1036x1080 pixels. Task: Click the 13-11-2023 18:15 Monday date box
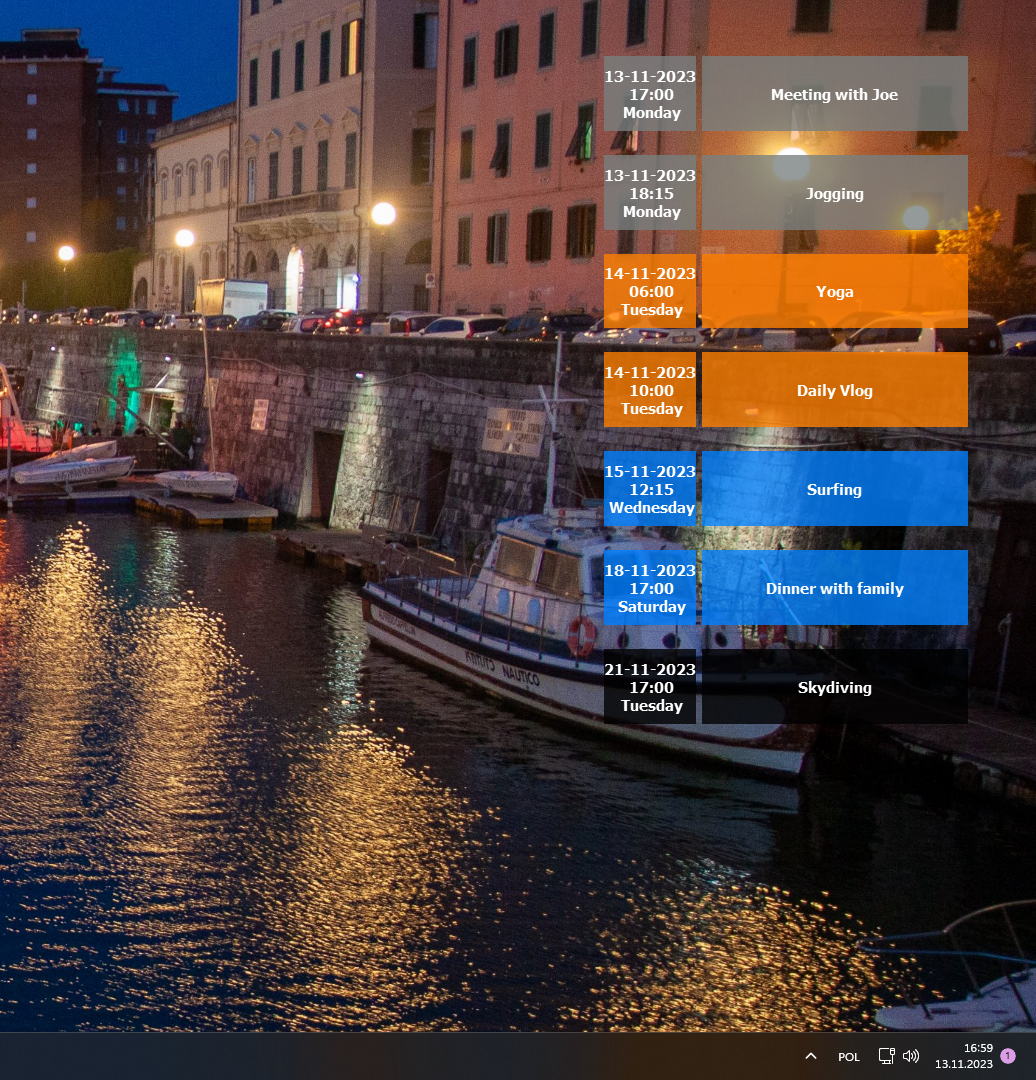point(650,193)
